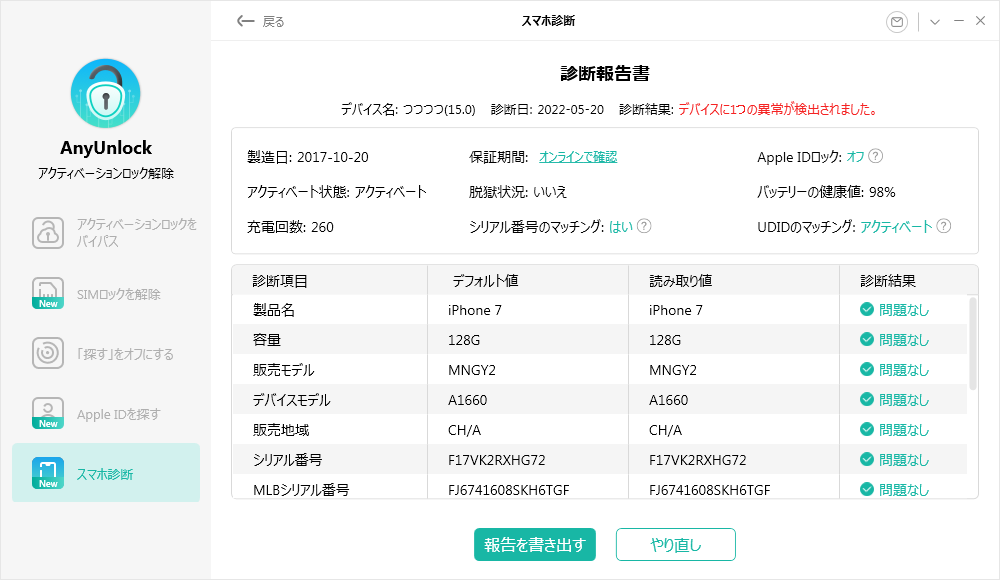Click red デバイスに1つの異常が検出されました text
This screenshot has width=1000, height=580.
coord(778,109)
